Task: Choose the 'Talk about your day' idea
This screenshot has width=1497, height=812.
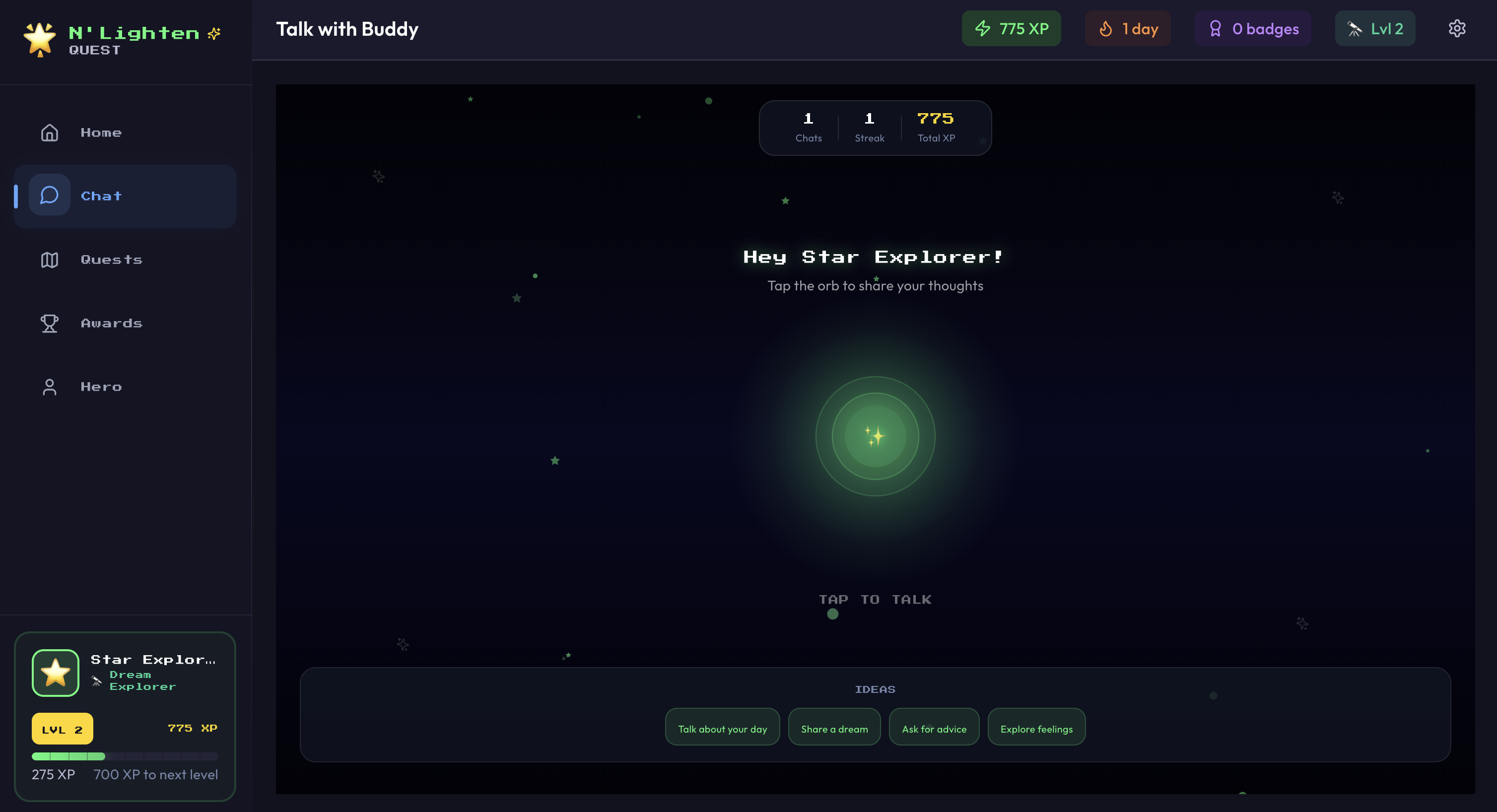Action: (x=722, y=728)
